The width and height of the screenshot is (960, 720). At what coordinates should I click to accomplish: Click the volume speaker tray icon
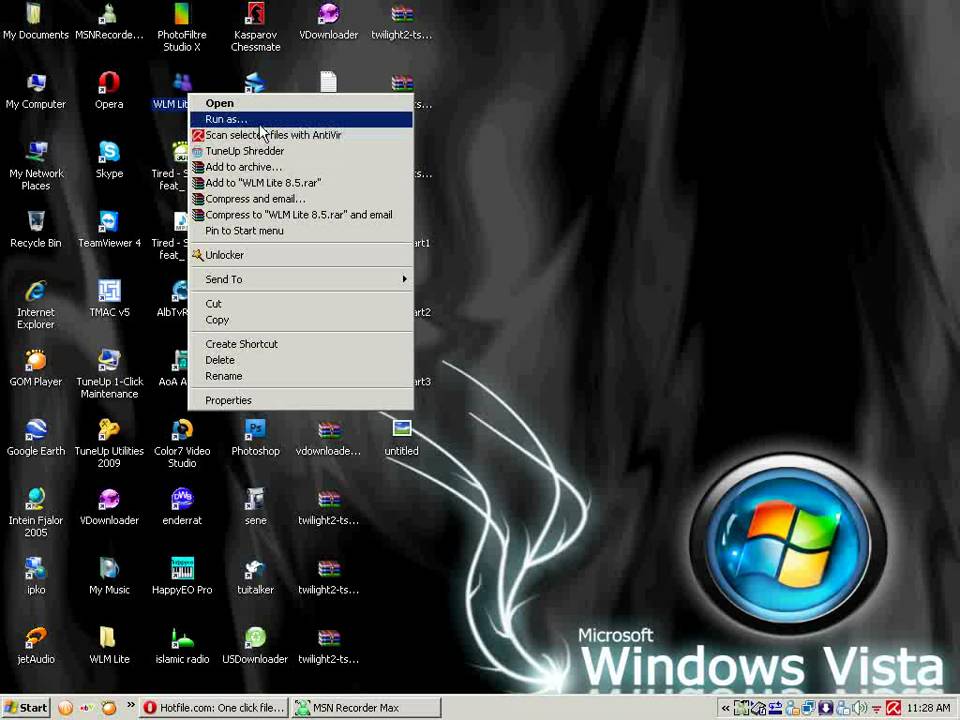(860, 708)
